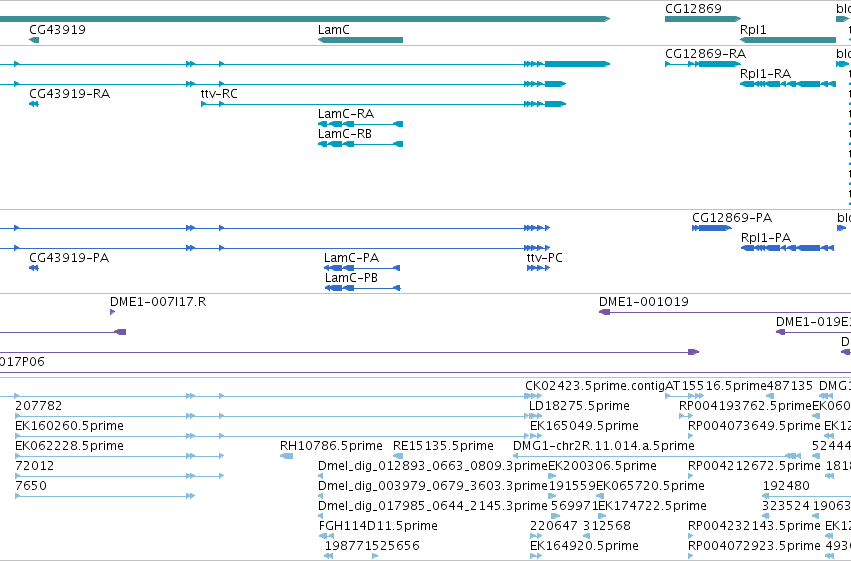851x561 pixels.
Task: Click the Rpl1 gene label
Action: coord(753,30)
